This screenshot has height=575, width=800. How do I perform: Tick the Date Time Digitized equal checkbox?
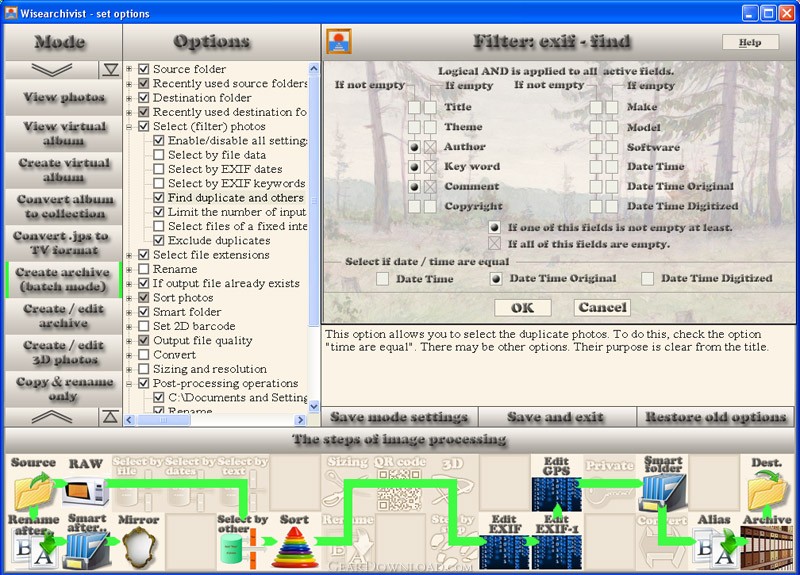(647, 279)
